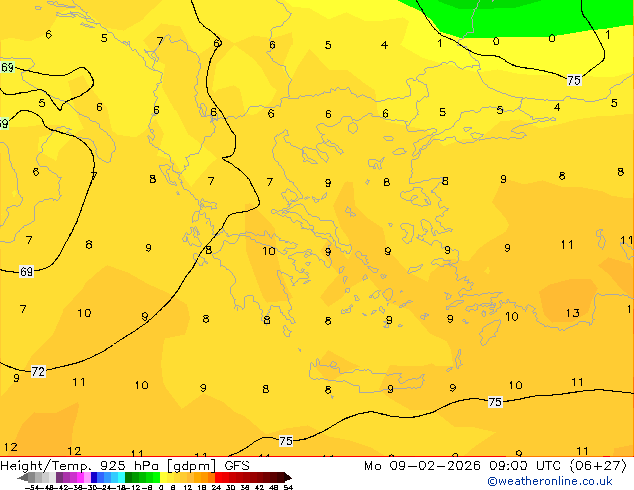Select the dark blue swatch in legend
Screen dimensions: 634x490
pyautogui.click(x=94, y=477)
